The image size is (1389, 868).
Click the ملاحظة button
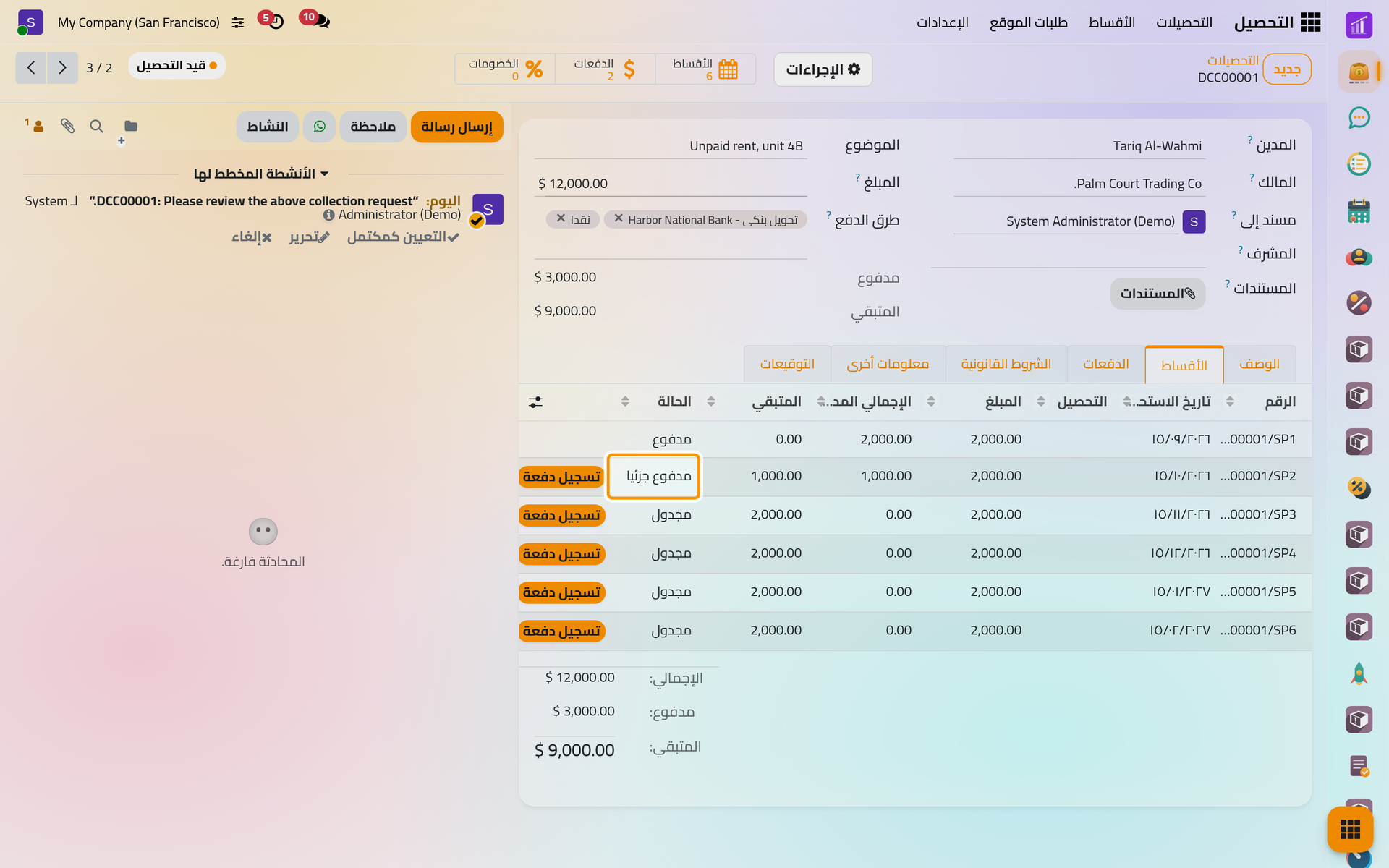pos(373,127)
